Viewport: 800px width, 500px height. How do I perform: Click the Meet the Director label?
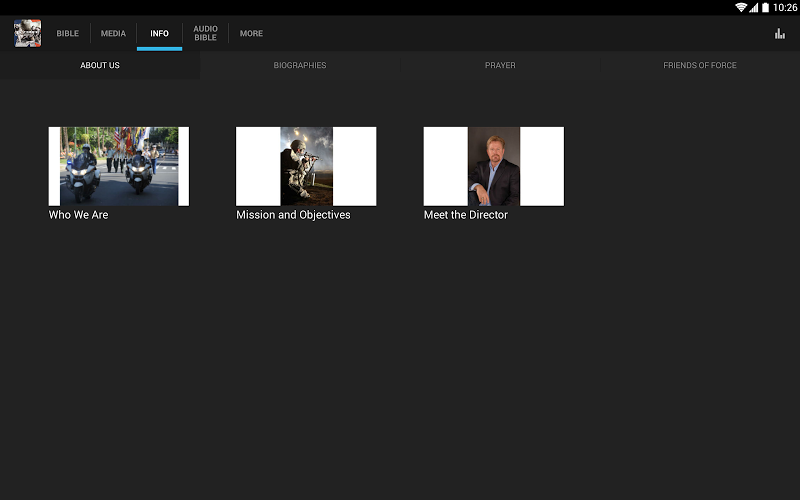tap(466, 215)
